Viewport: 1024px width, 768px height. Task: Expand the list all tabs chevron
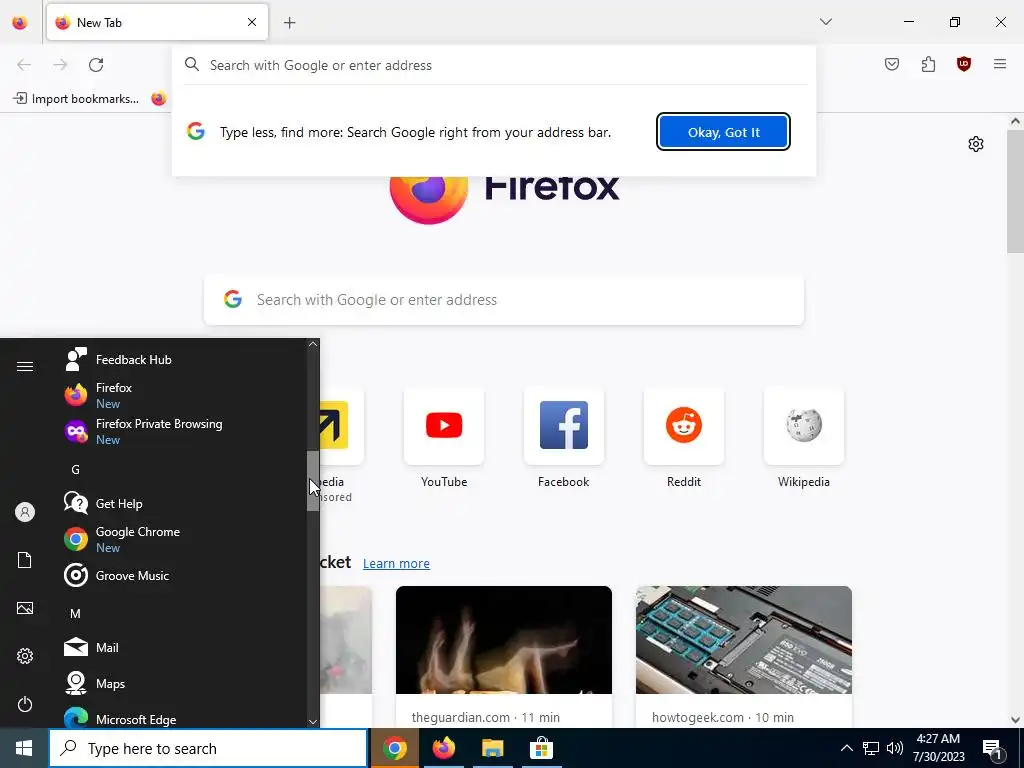click(826, 22)
